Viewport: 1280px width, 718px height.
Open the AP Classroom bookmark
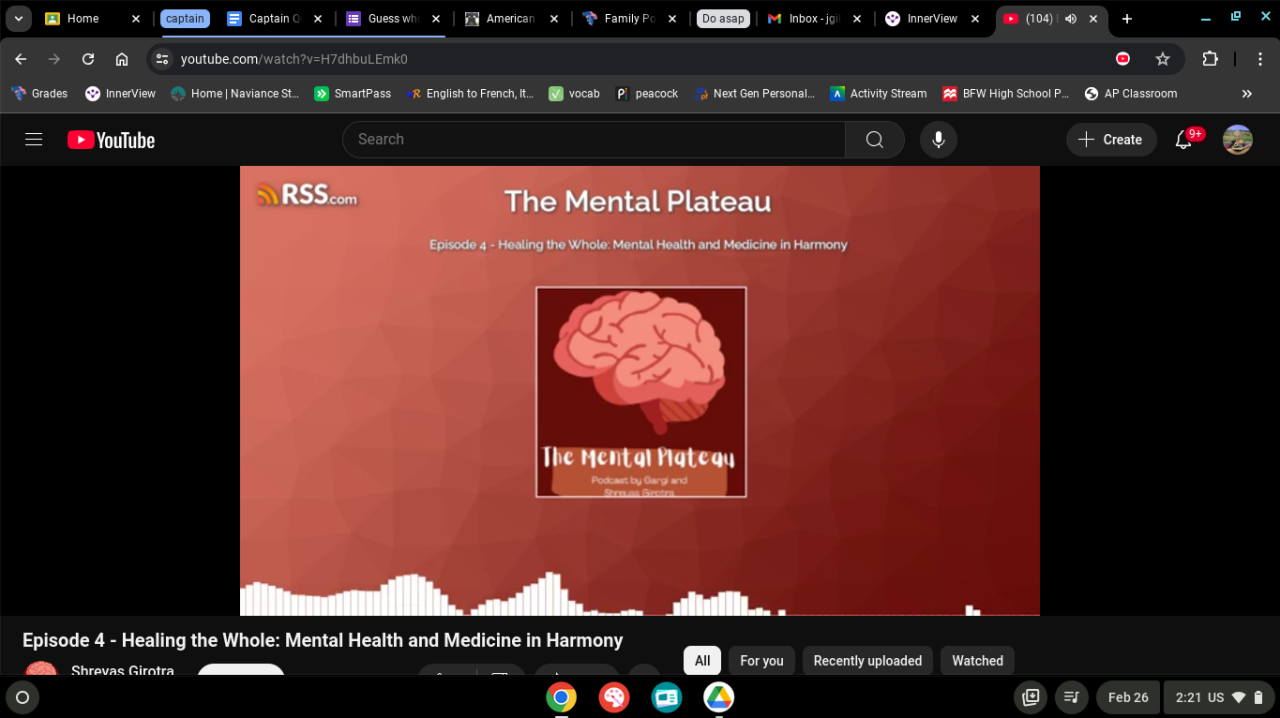click(x=1130, y=94)
